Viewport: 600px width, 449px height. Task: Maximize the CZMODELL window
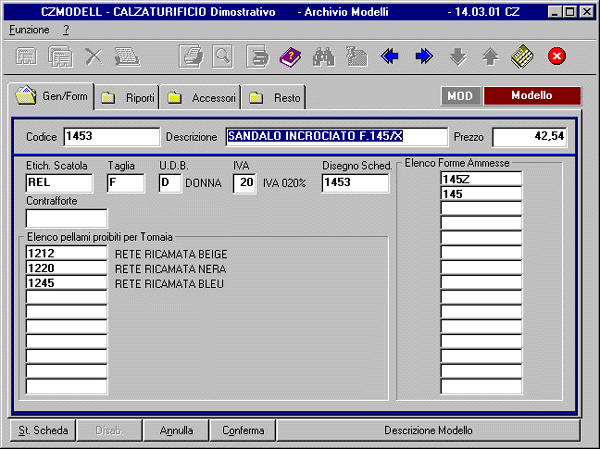(x=570, y=12)
